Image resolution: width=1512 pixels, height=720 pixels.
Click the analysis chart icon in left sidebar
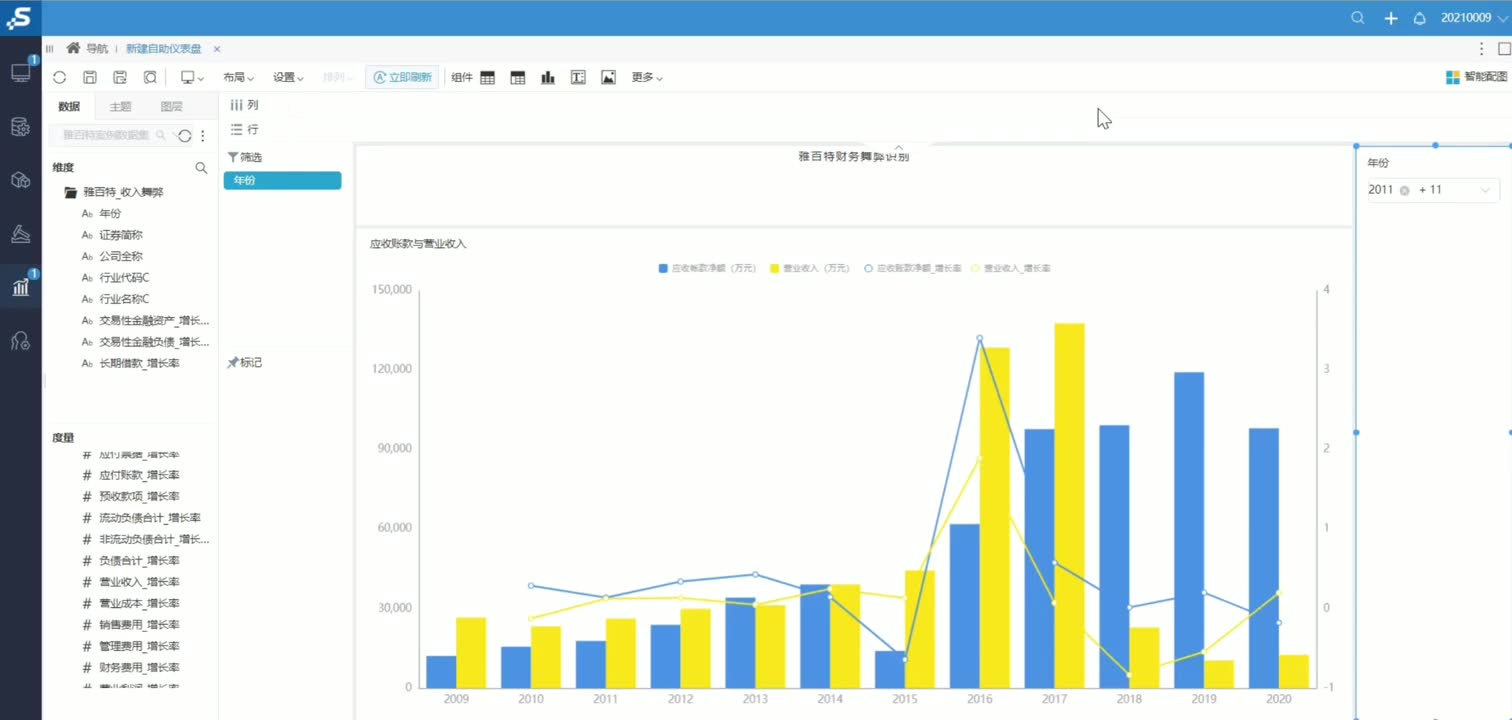[x=21, y=287]
